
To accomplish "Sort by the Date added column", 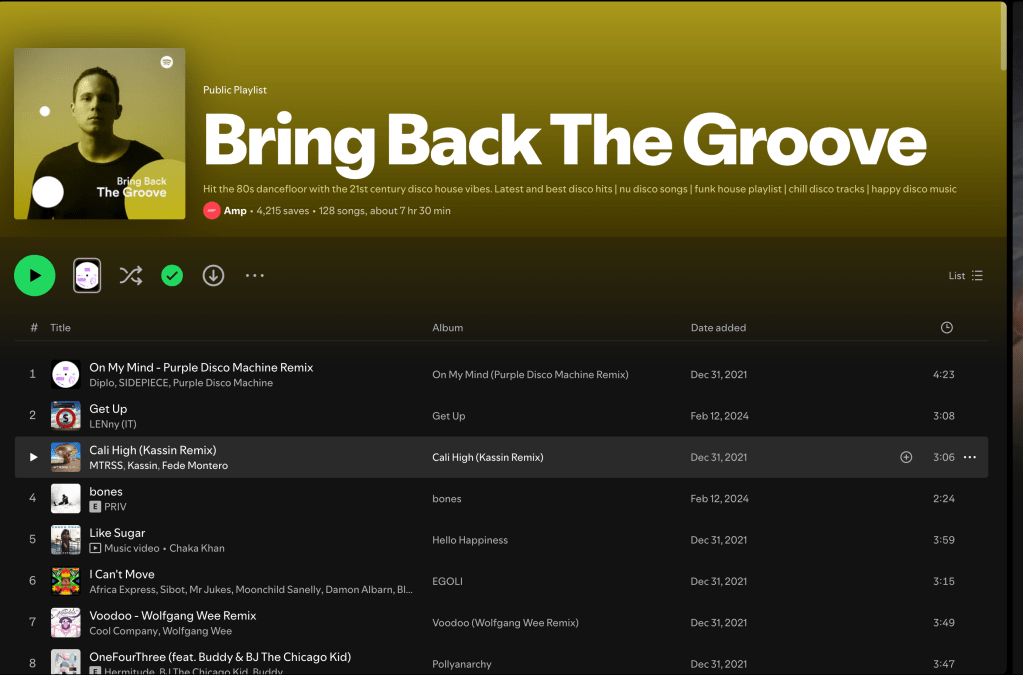I will pos(718,327).
